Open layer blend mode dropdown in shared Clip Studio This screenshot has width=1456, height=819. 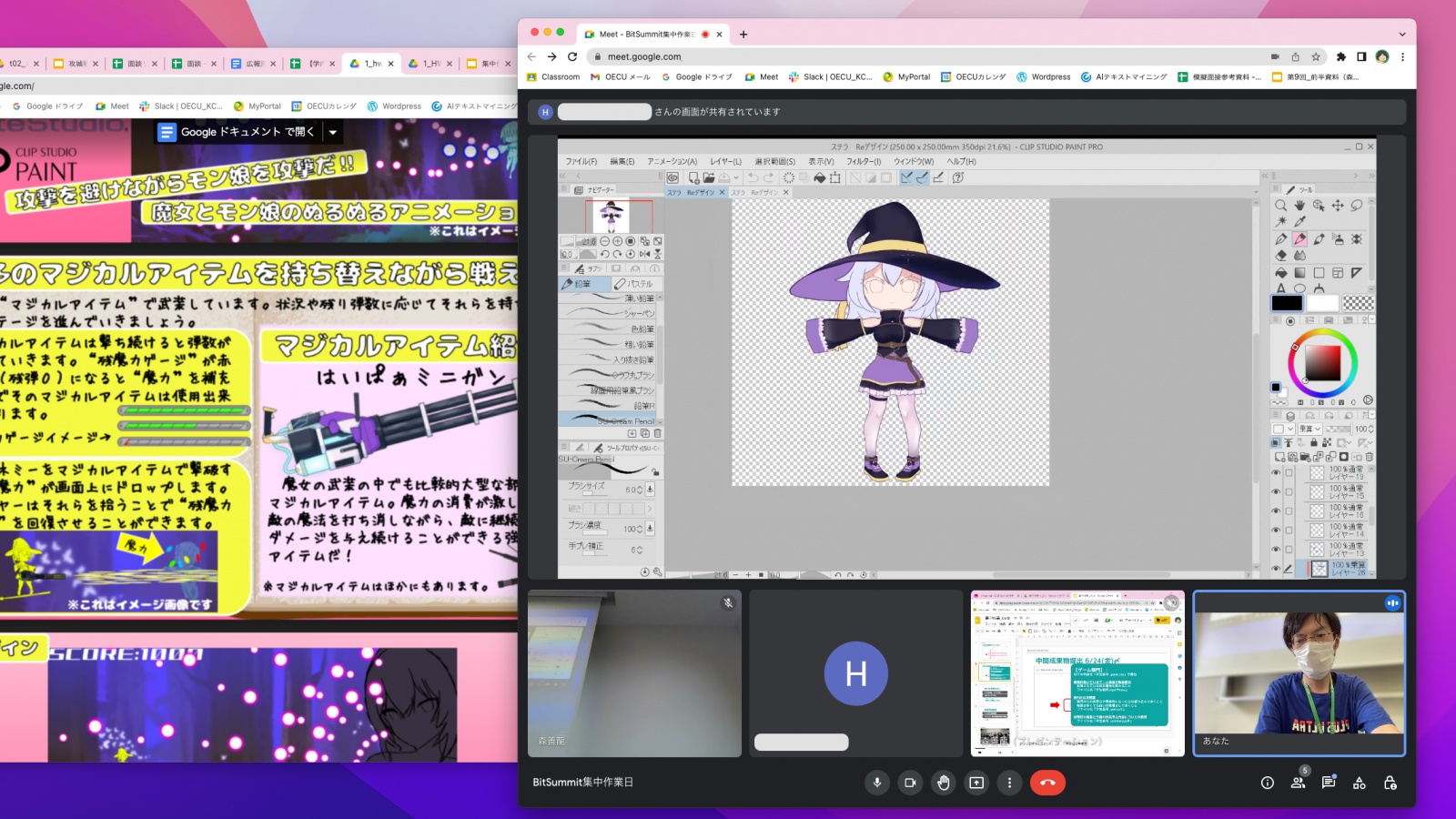click(1309, 429)
